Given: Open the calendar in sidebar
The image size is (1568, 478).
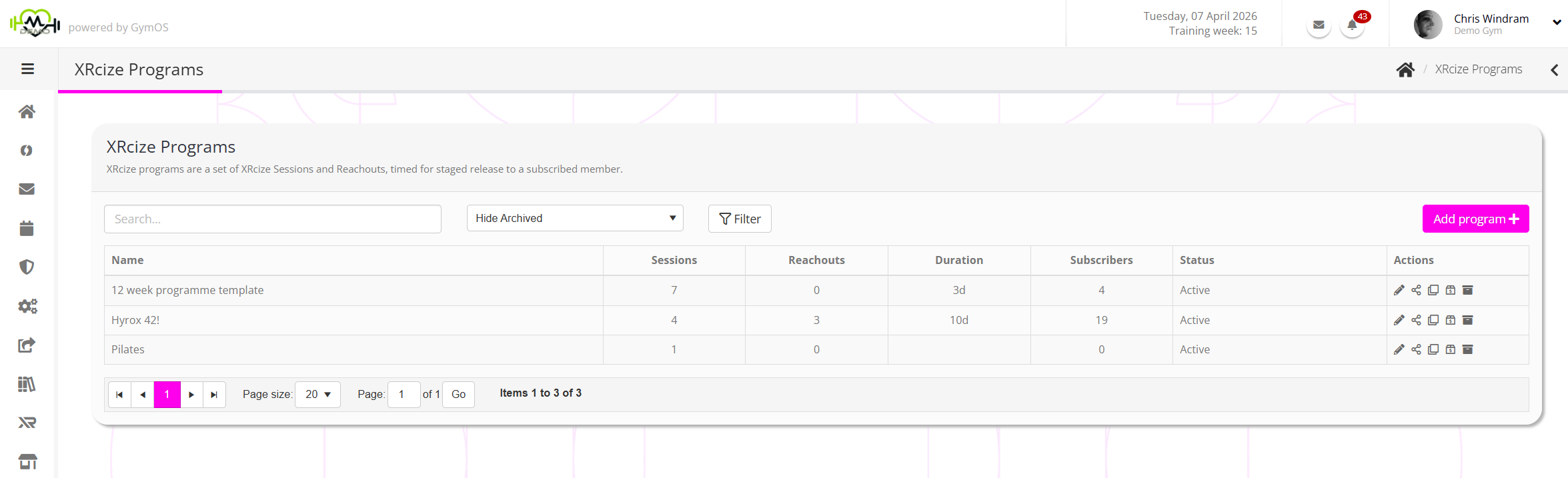Looking at the screenshot, I should click(x=27, y=229).
